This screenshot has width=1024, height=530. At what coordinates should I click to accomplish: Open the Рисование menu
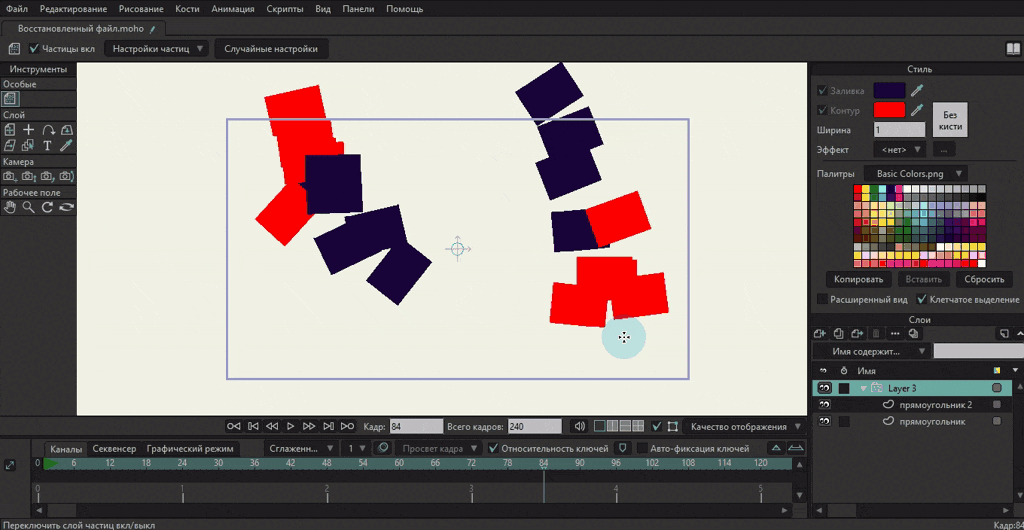tap(142, 9)
